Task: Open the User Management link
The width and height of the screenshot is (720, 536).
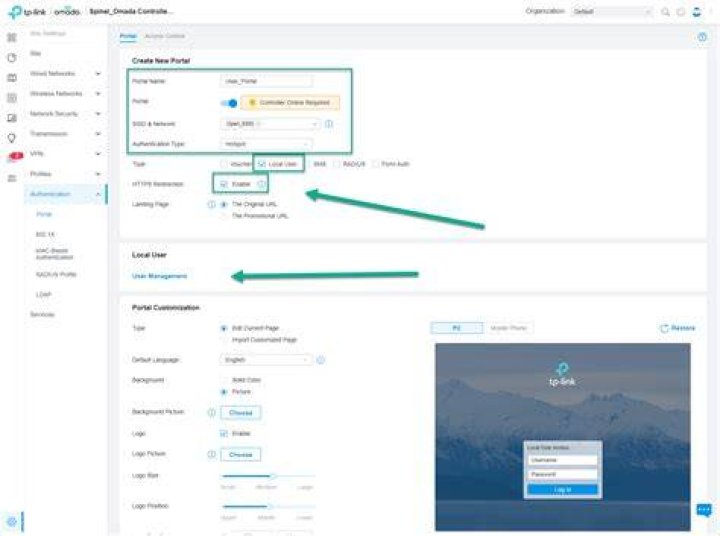Action: tap(159, 276)
